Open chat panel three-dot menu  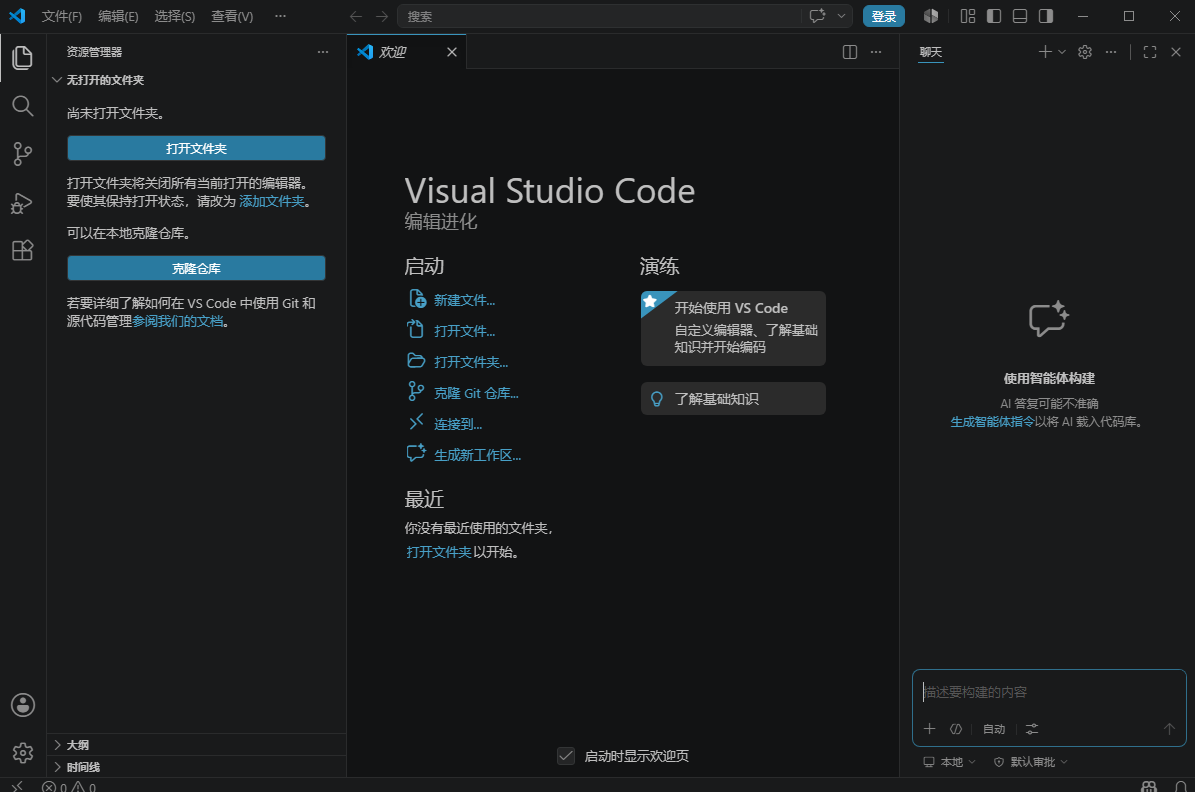(x=1110, y=52)
